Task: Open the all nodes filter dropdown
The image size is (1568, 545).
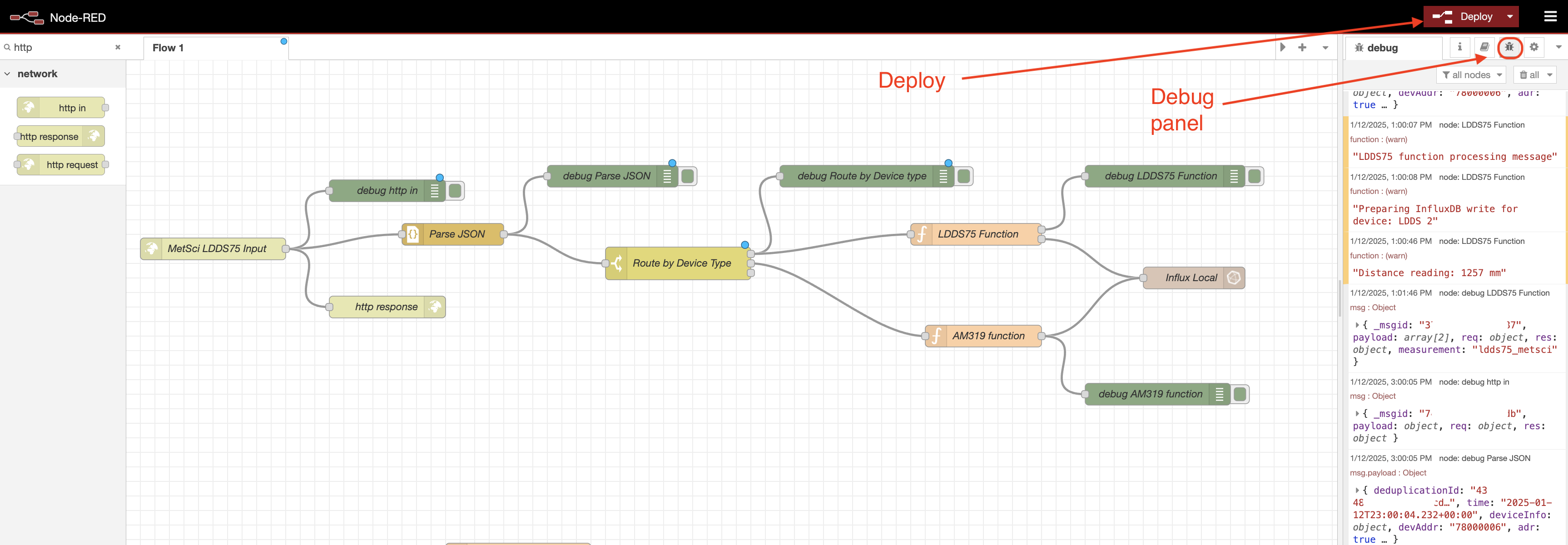Action: point(1471,75)
